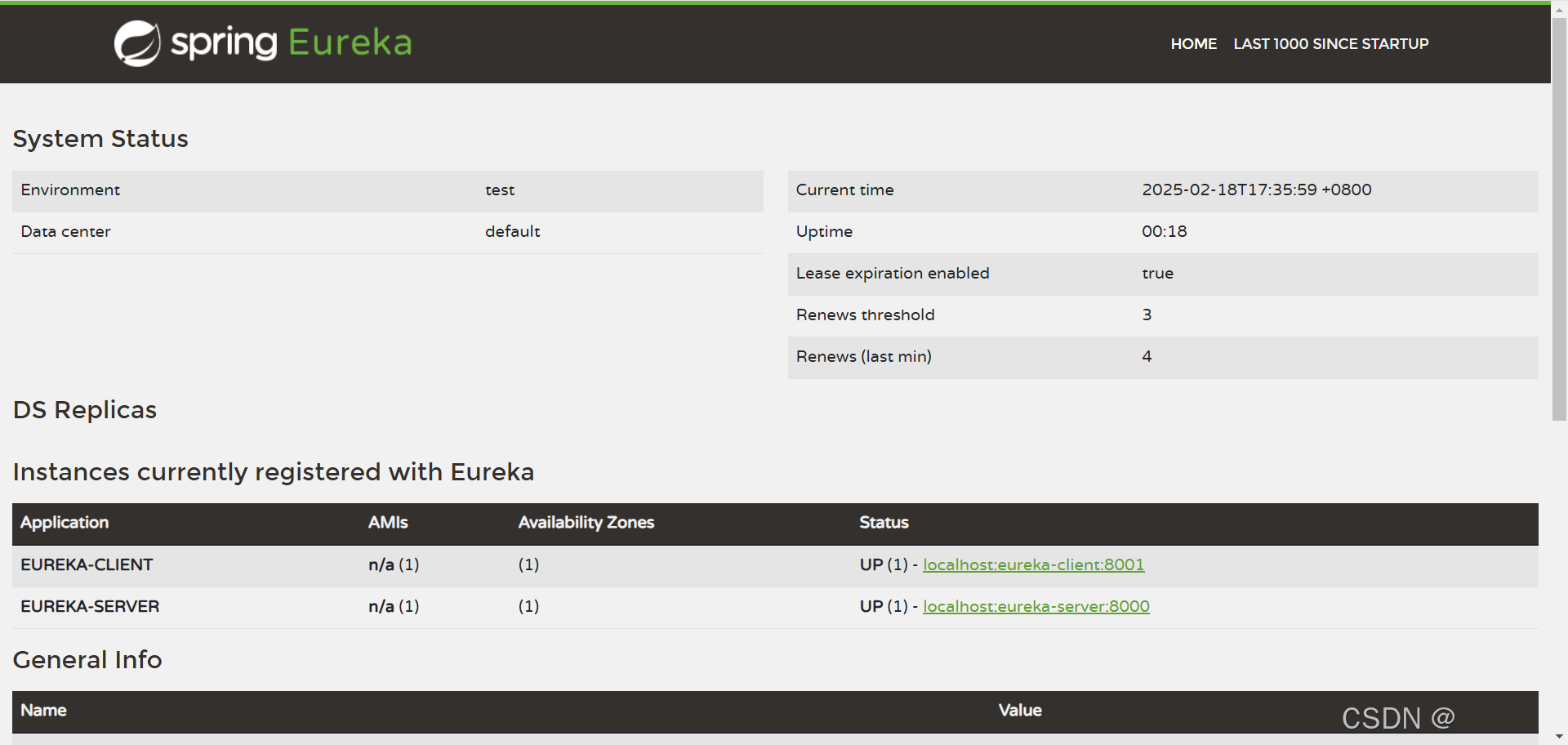Click the Application column header
The width and height of the screenshot is (1568, 745).
pos(65,523)
